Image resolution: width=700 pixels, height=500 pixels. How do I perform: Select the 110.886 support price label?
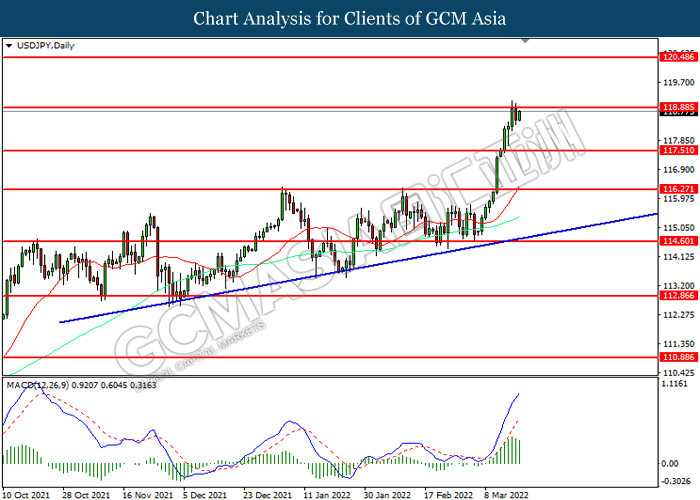click(x=678, y=357)
